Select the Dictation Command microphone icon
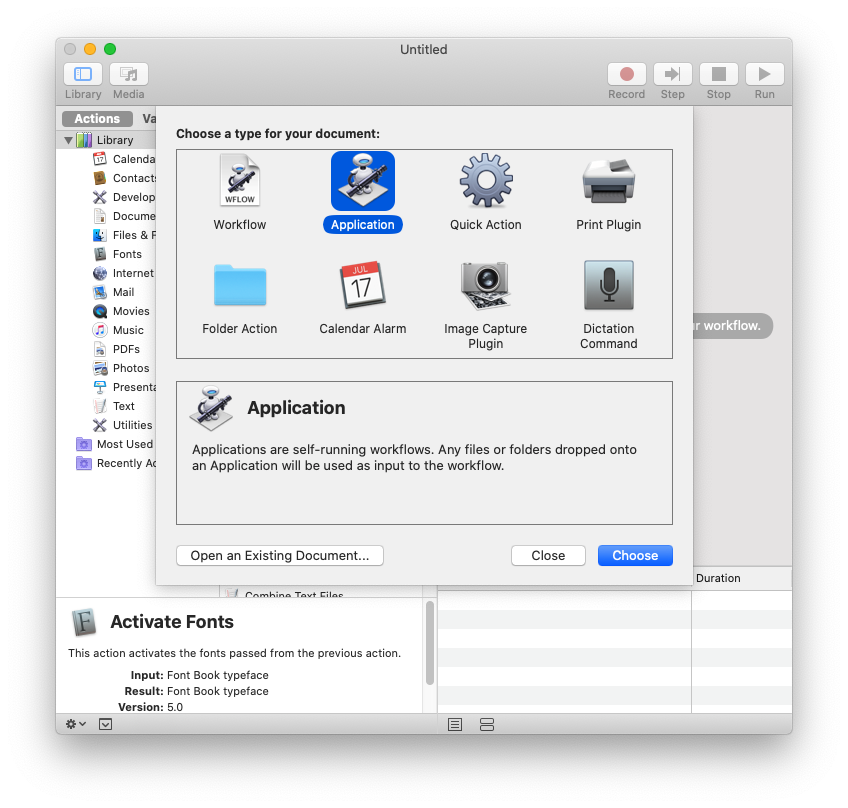 click(x=609, y=286)
